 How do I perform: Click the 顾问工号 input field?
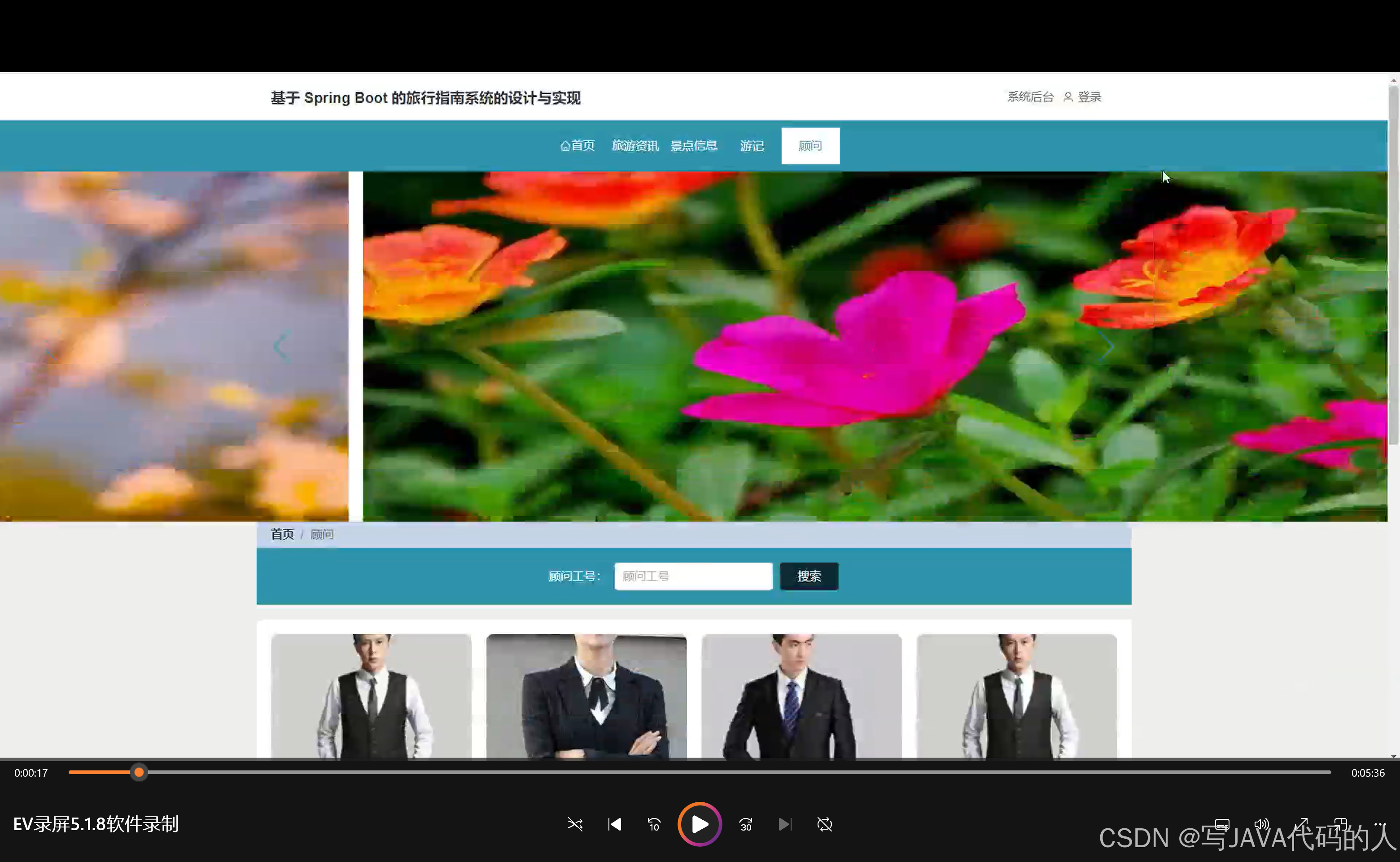(693, 576)
